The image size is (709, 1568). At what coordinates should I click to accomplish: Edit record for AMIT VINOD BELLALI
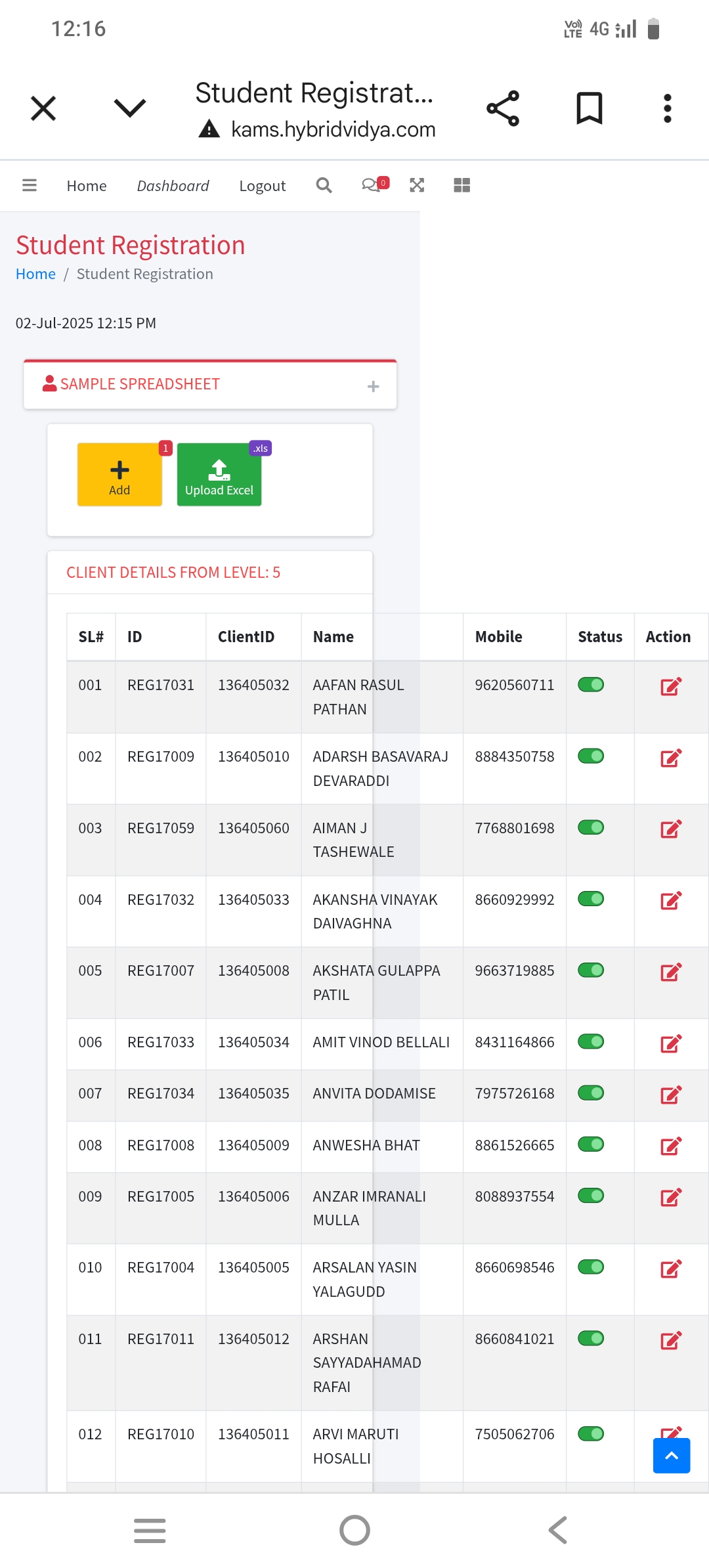[x=671, y=1043]
